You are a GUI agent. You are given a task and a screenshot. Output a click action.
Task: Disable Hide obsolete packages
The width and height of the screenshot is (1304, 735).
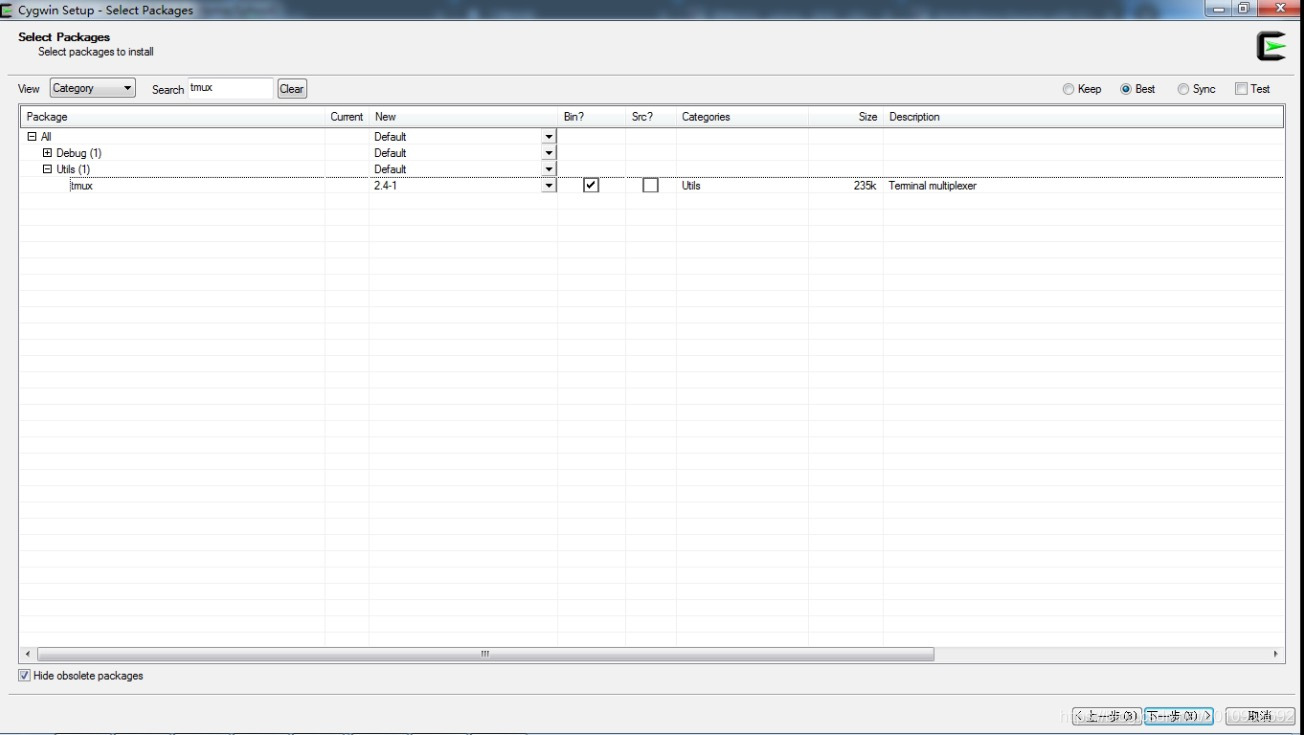coord(23,675)
